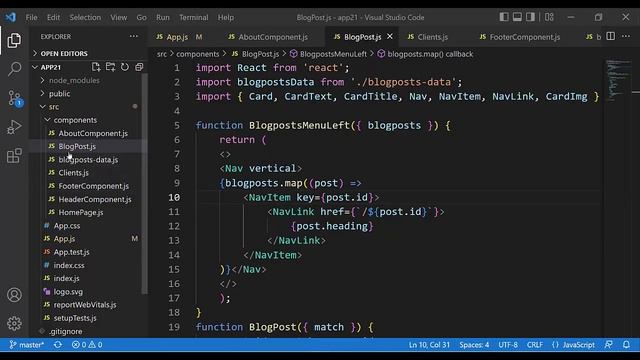640x360 pixels.
Task: Click CRLF end of line setting
Action: (535, 345)
